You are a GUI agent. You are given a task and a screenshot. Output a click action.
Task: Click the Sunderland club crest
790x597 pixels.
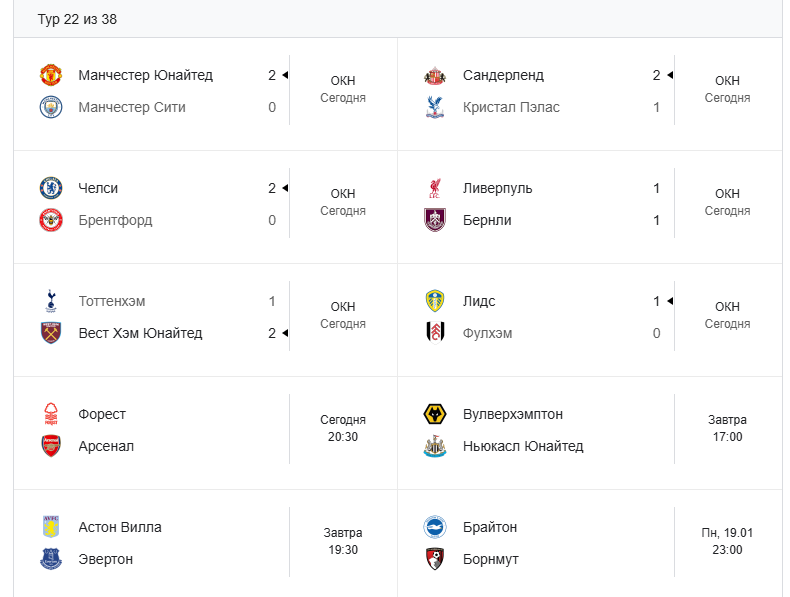coord(435,75)
